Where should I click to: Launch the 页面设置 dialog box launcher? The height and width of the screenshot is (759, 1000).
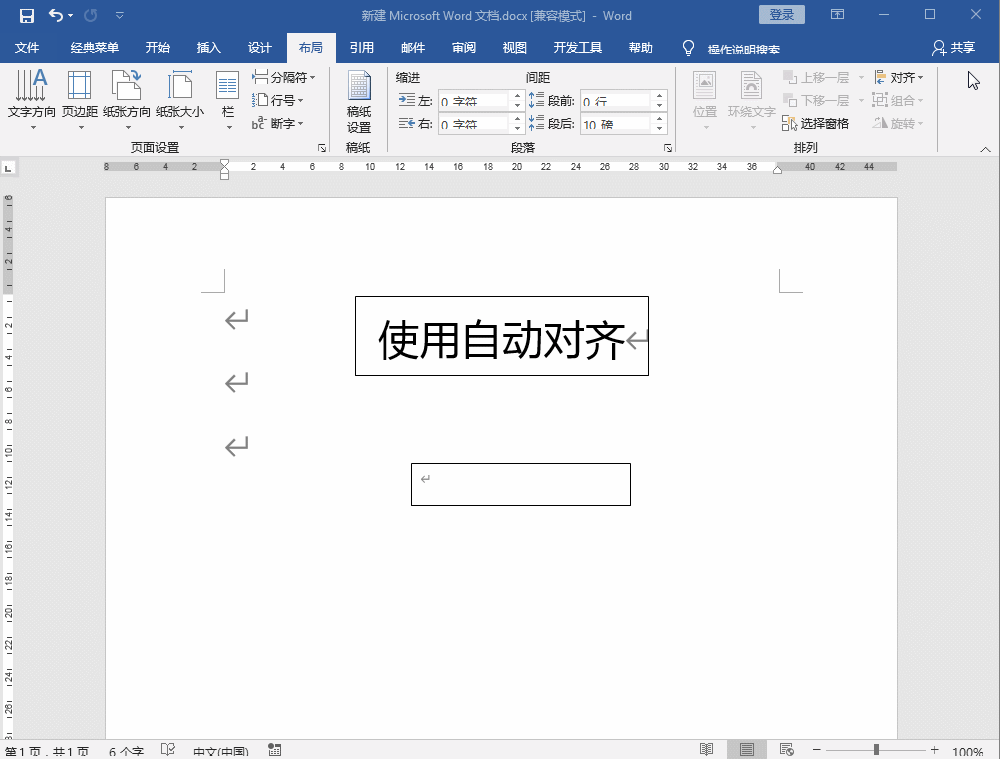(x=322, y=148)
